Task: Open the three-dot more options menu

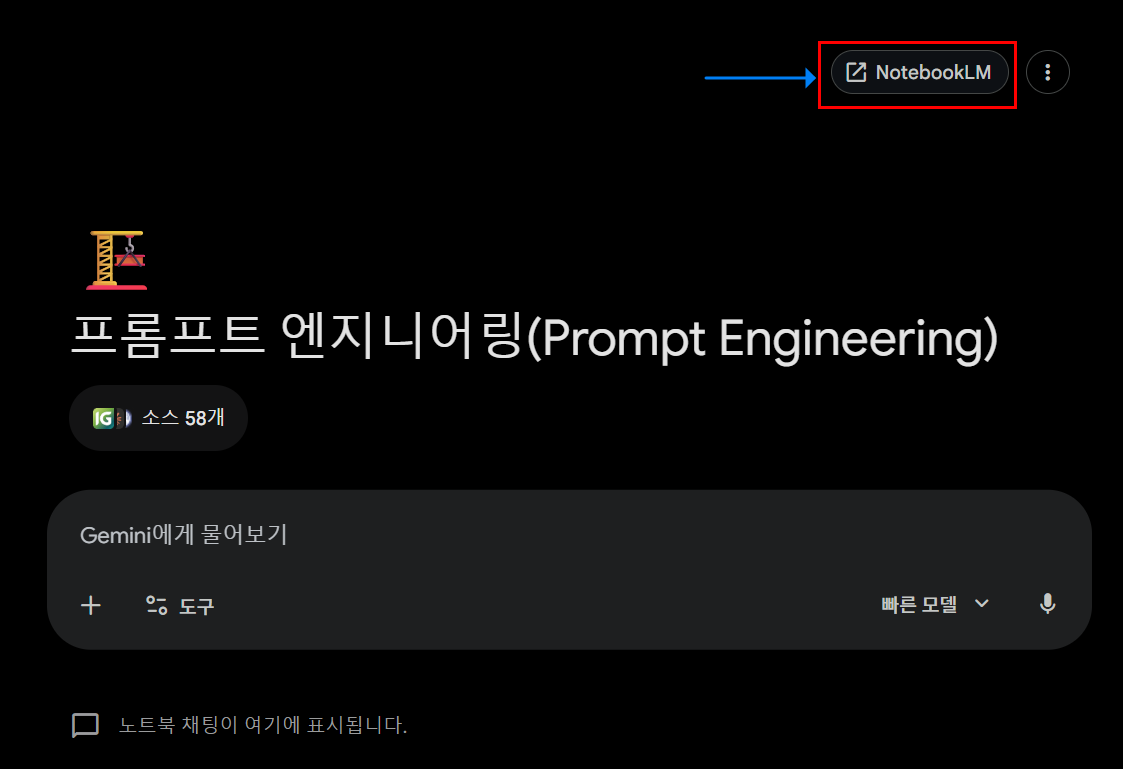Action: pyautogui.click(x=1047, y=72)
